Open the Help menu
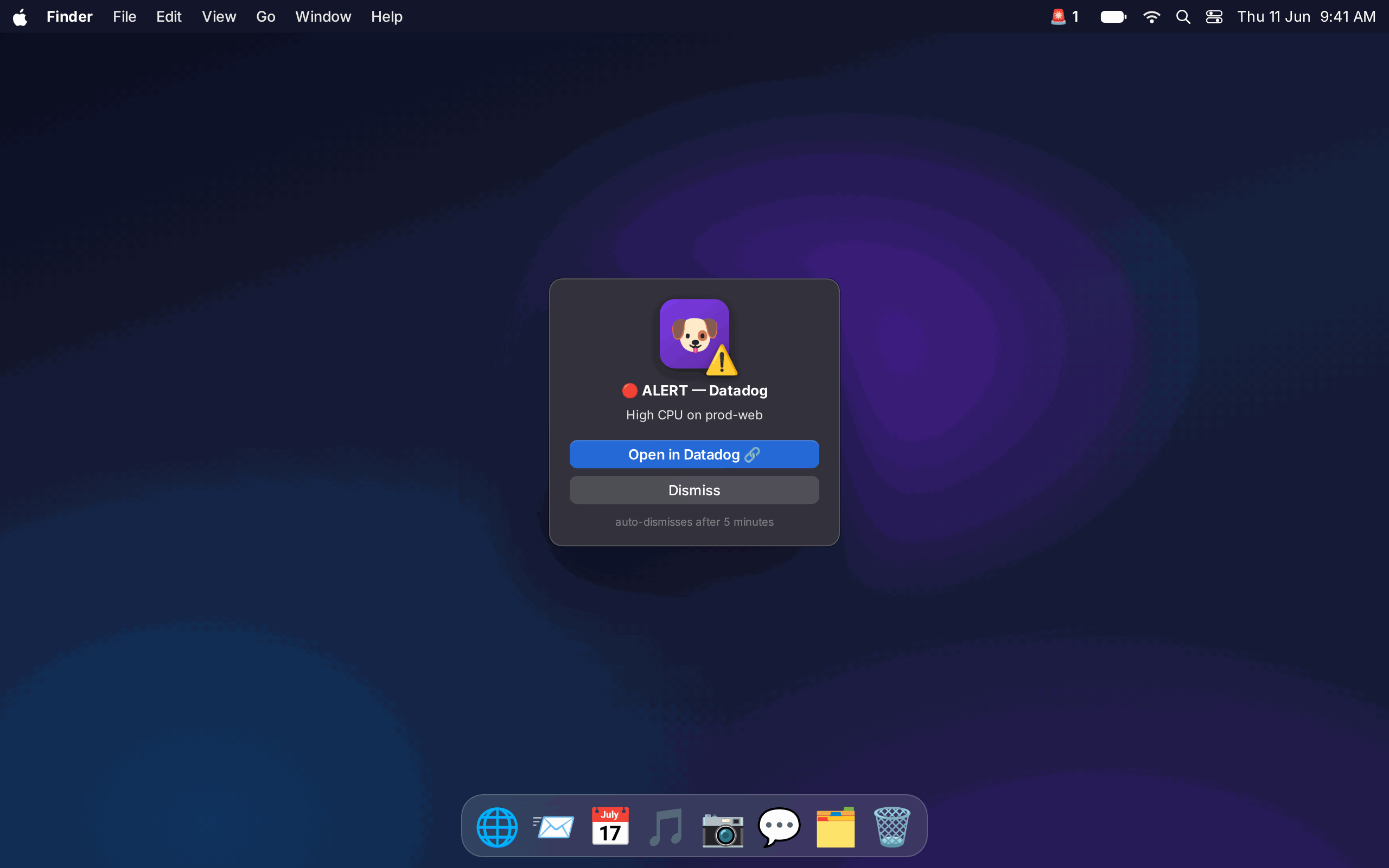Viewport: 1389px width, 868px height. click(x=387, y=17)
